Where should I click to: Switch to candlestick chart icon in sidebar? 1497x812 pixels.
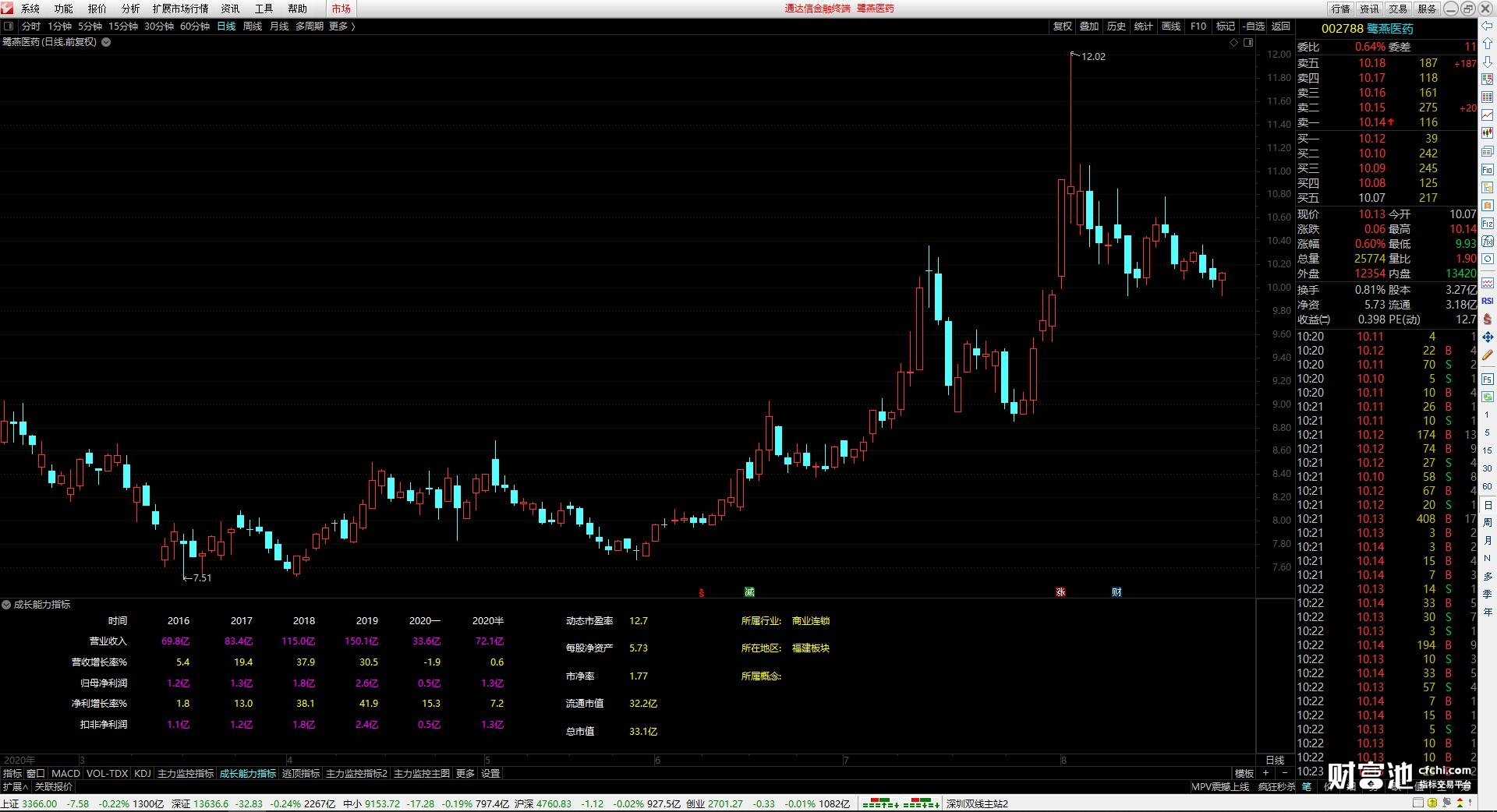coord(1487,133)
